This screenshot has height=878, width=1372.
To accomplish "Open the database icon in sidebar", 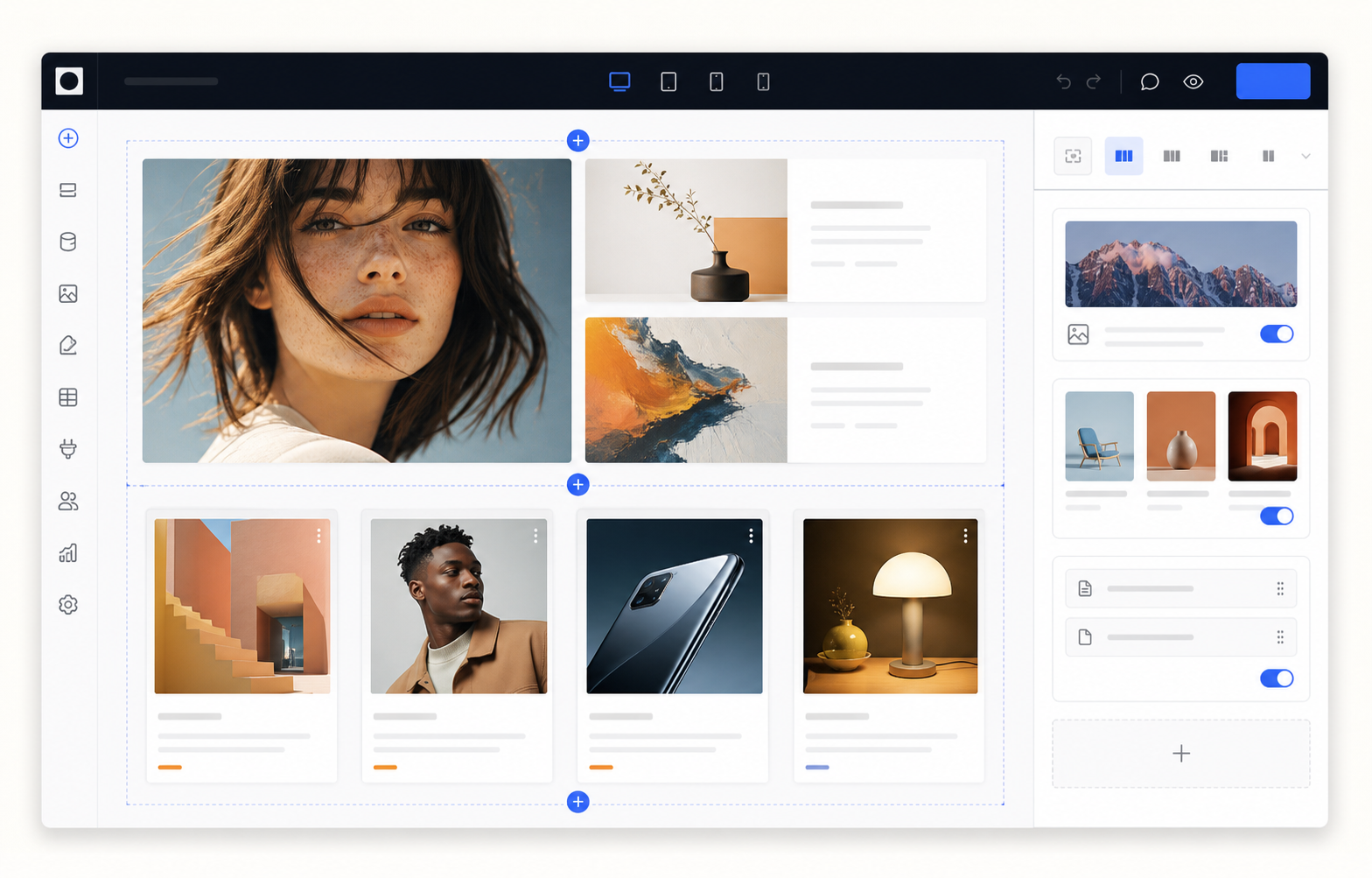I will (x=68, y=242).
